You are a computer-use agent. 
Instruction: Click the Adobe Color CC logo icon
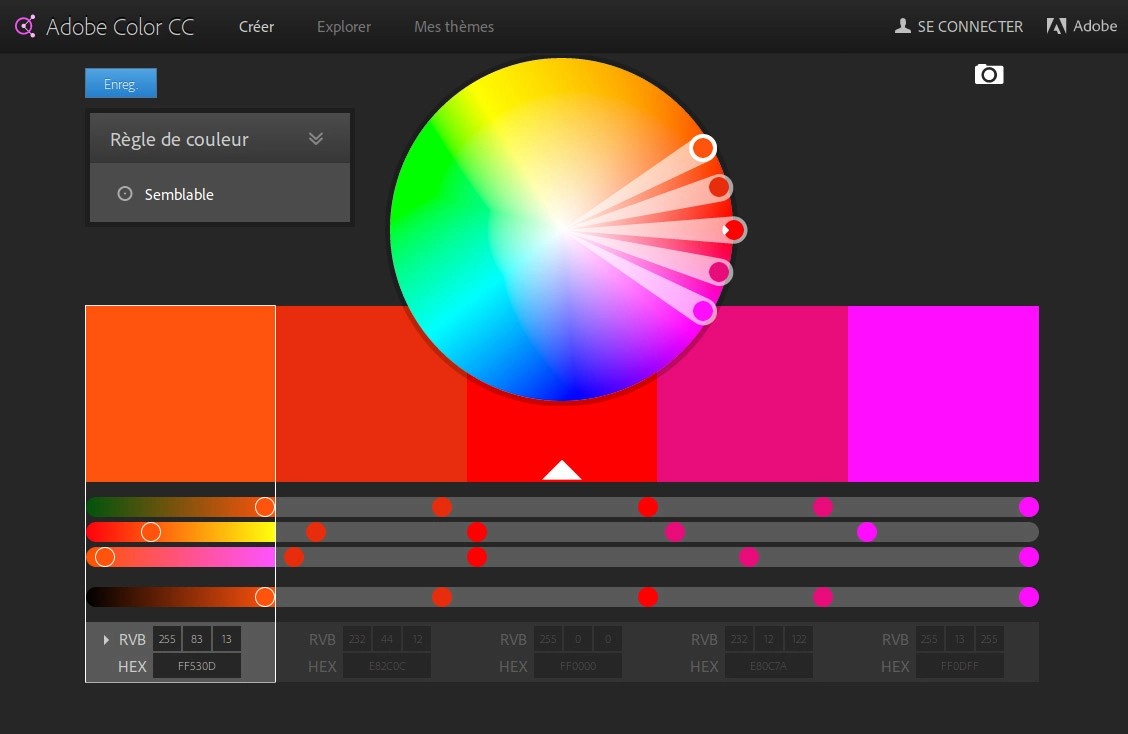tap(25, 27)
